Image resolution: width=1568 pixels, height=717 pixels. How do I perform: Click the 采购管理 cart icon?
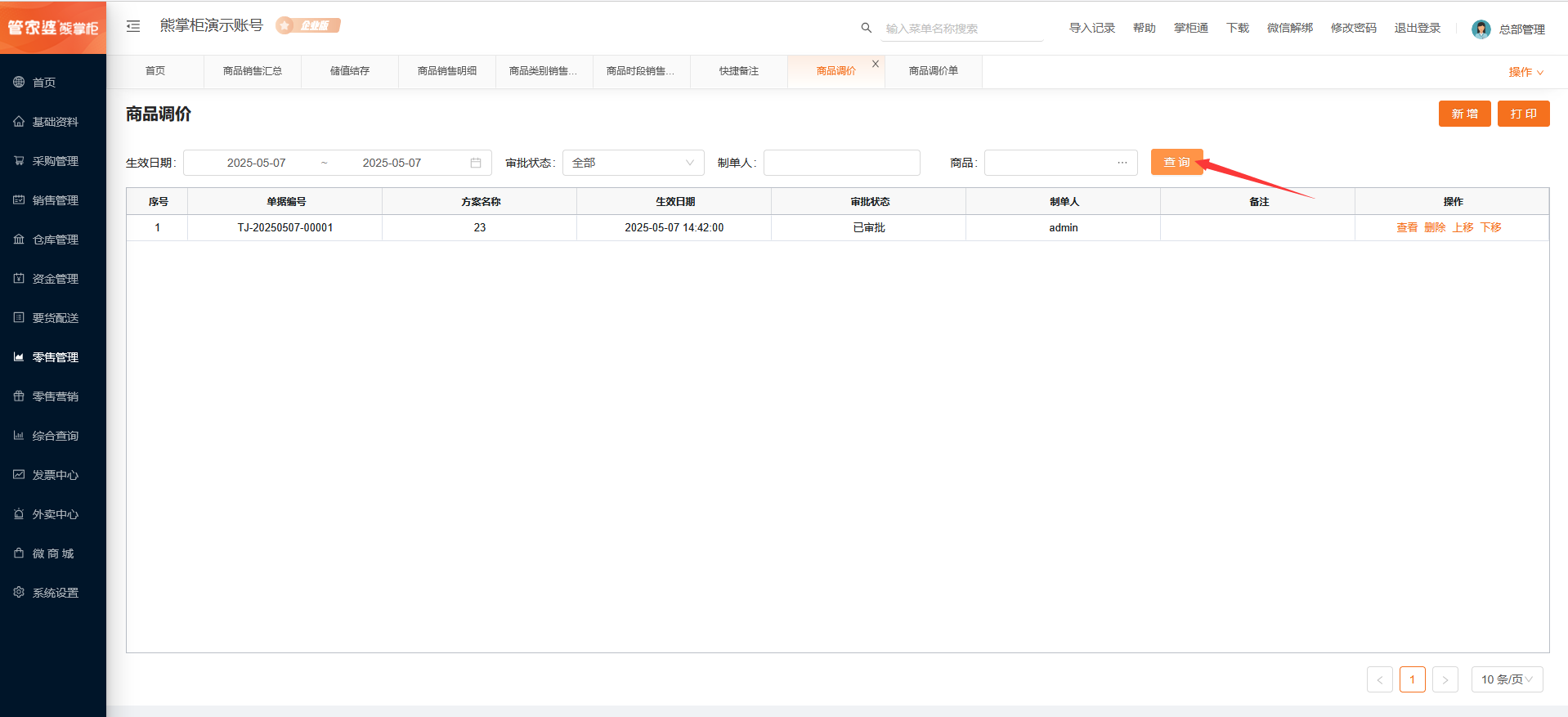point(19,160)
